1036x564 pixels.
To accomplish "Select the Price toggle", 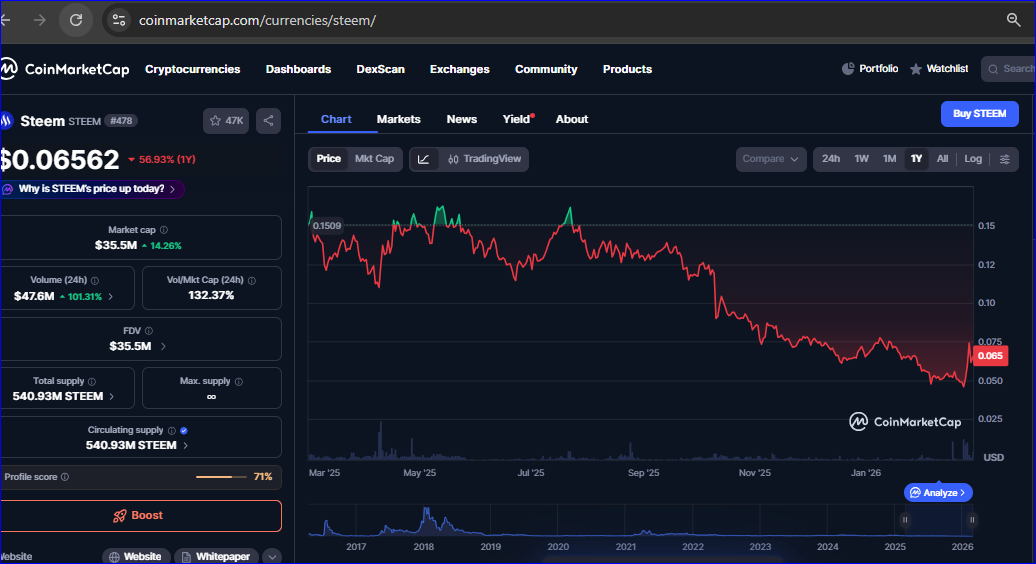I will pos(328,159).
